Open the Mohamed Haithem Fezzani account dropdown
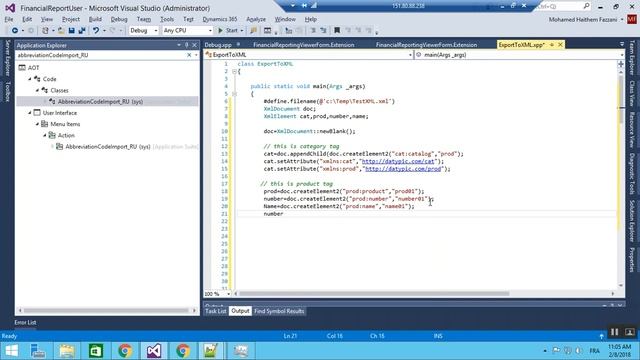The height and width of the screenshot is (360, 640). [586, 20]
